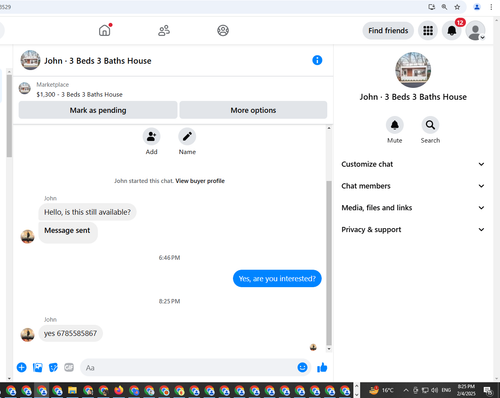This screenshot has width=500, height=398.
Task: Click the Marketplace listing thumbnail for $1,300 house
Action: pyautogui.click(x=25, y=88)
